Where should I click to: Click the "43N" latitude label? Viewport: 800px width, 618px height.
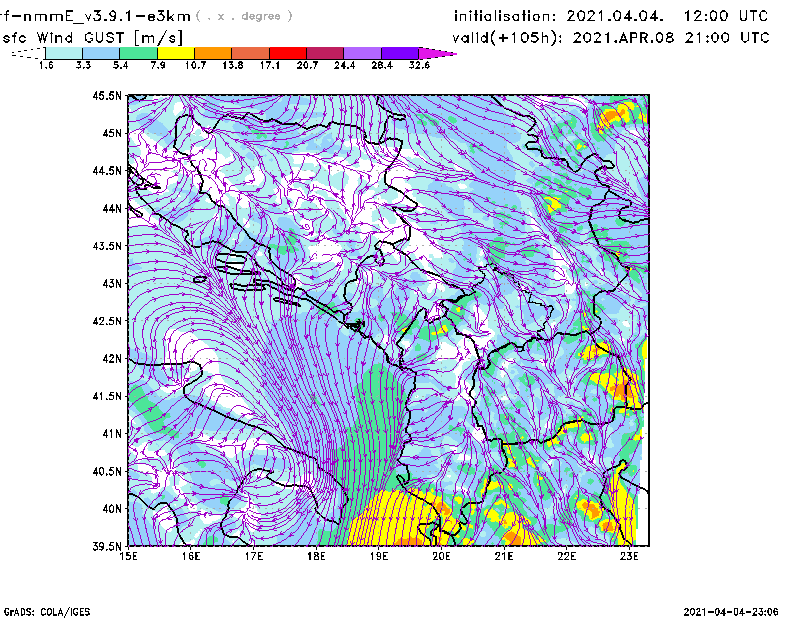112,283
